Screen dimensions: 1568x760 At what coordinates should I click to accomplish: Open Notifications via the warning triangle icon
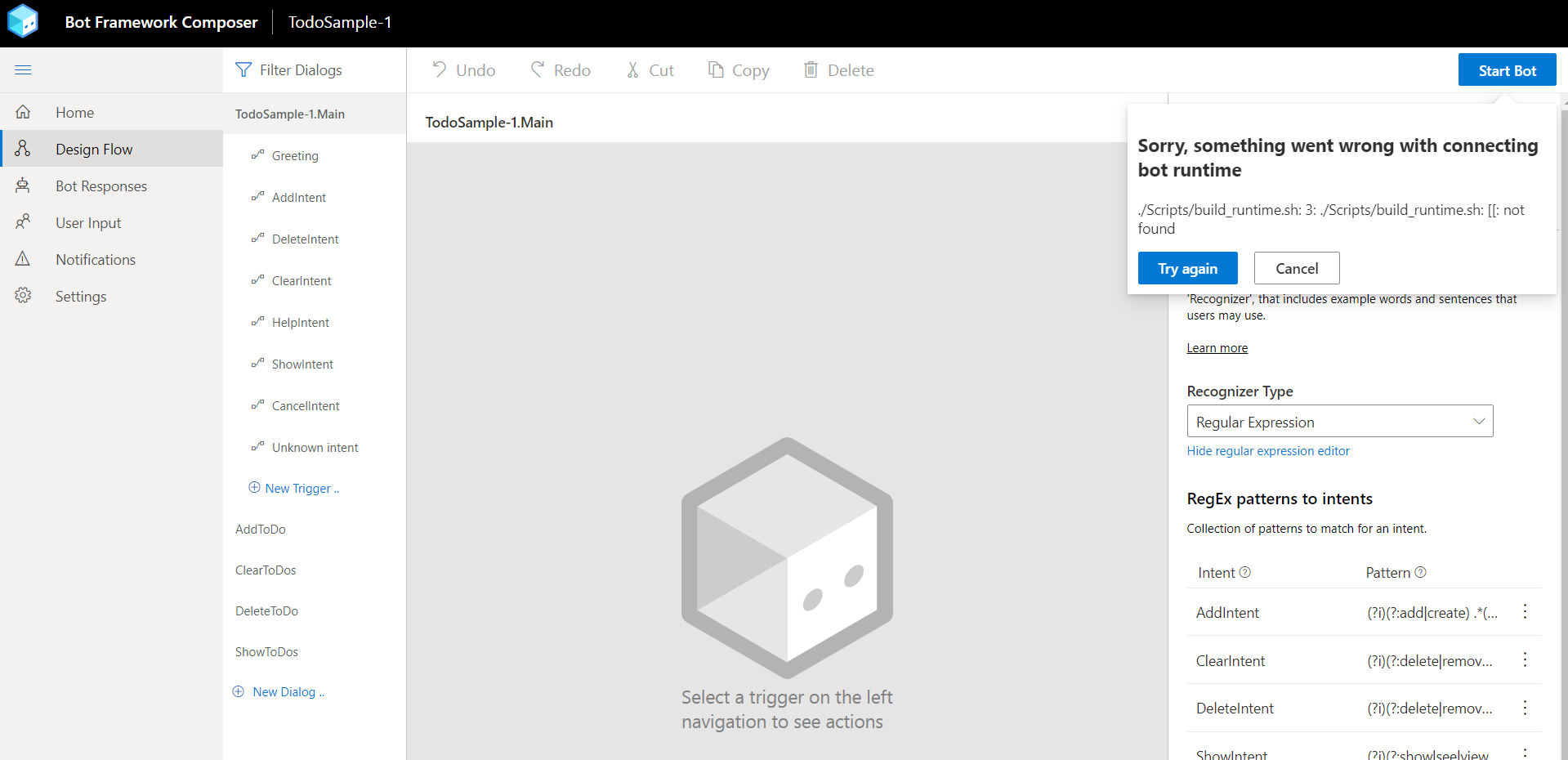coord(23,259)
